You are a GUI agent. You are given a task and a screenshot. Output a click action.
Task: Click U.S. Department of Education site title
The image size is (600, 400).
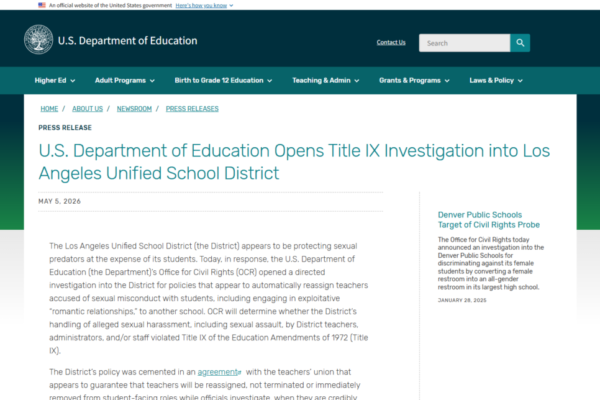(127, 41)
